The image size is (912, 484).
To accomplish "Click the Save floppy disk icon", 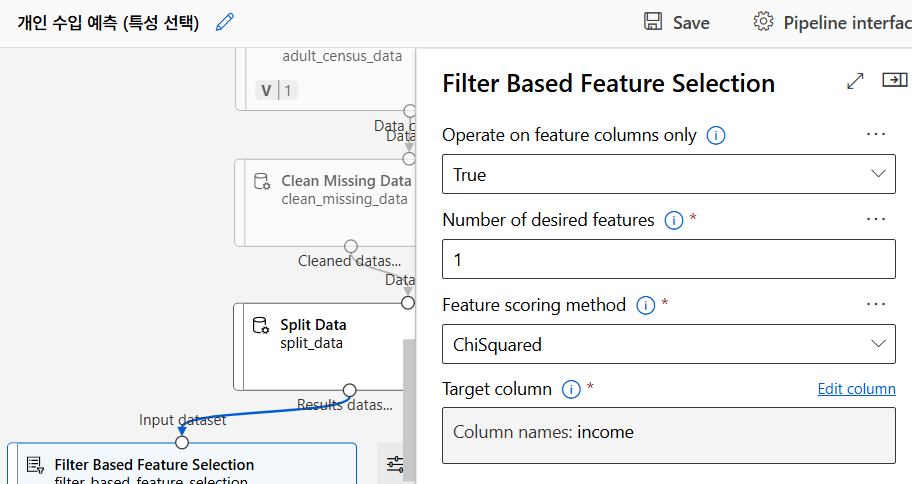I will [653, 22].
